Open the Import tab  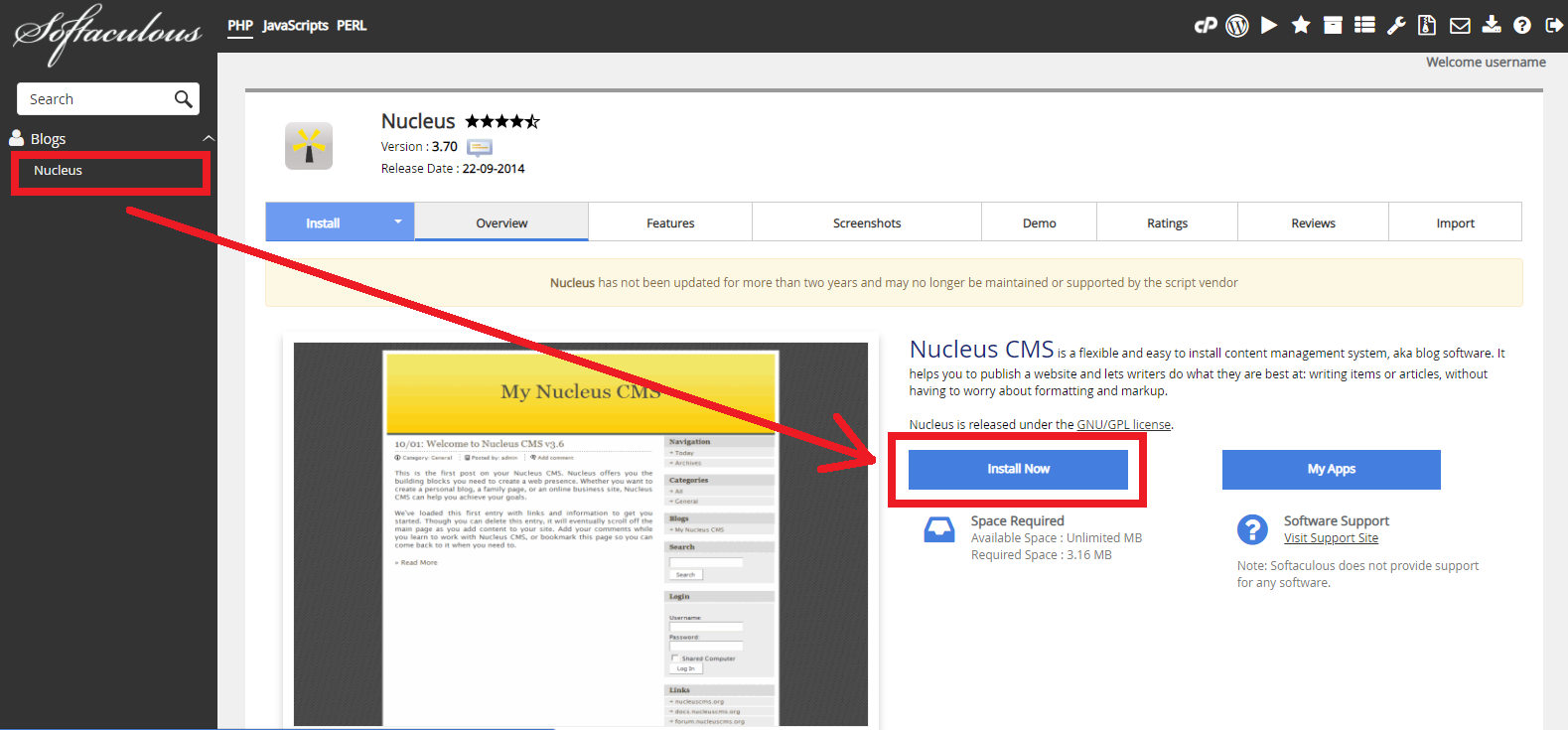click(x=1456, y=222)
